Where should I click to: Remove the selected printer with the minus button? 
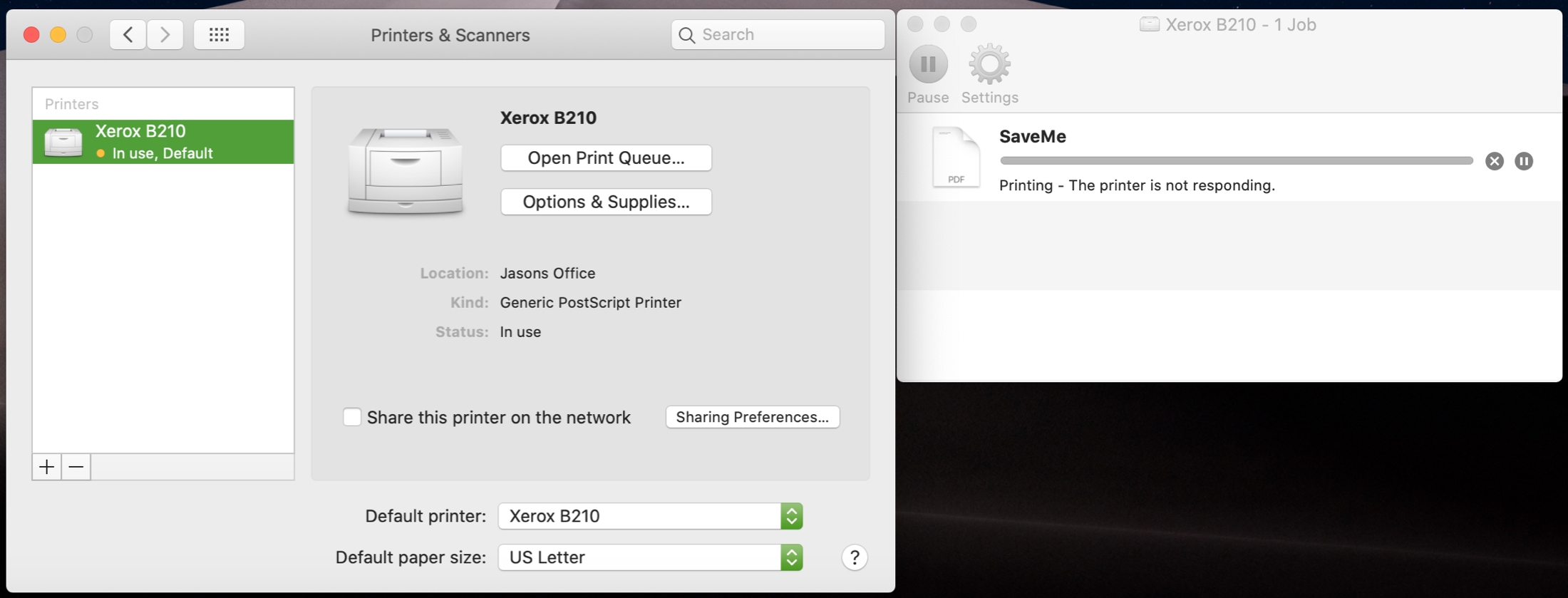tap(76, 467)
